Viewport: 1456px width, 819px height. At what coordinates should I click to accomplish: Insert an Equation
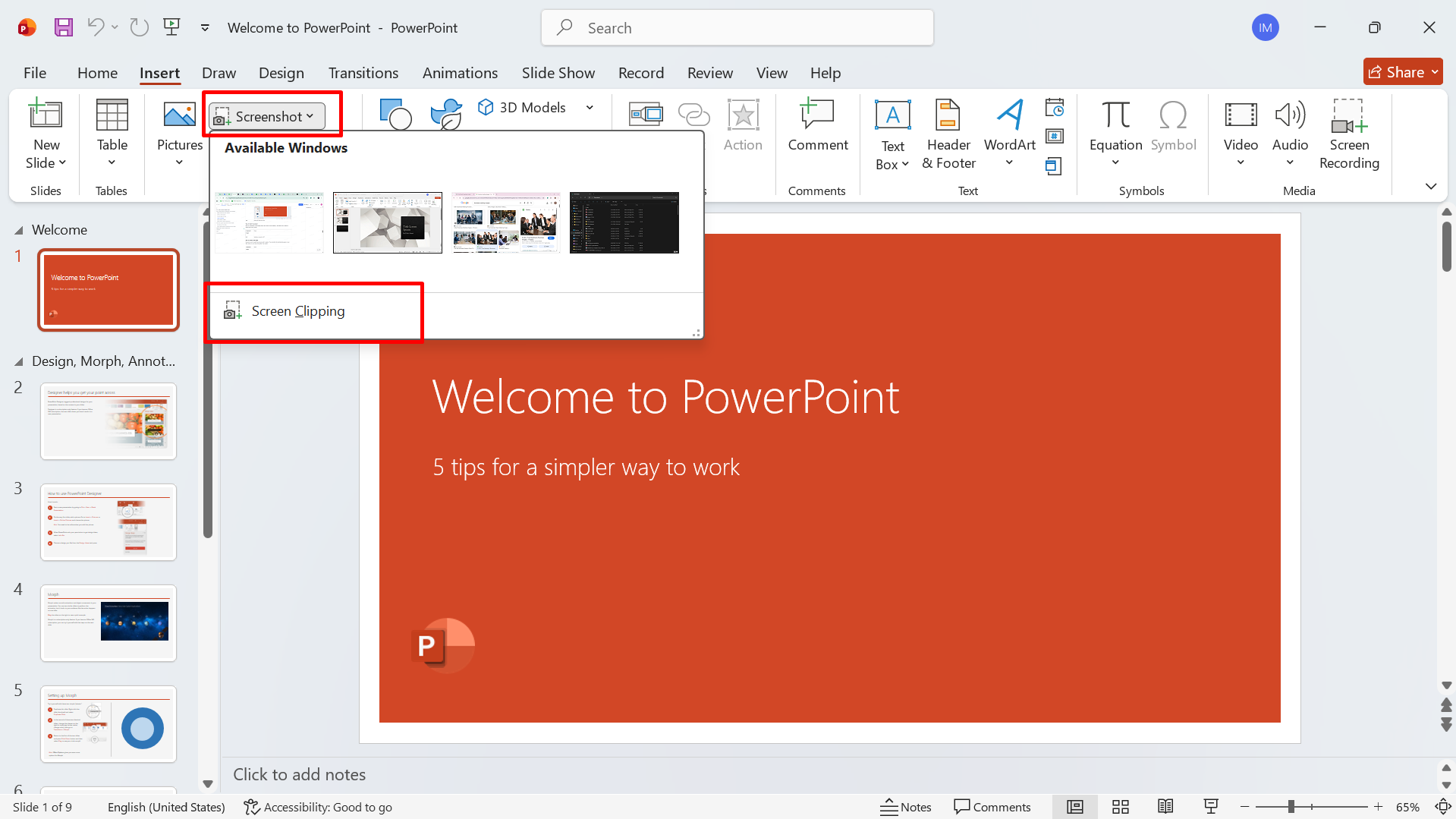pyautogui.click(x=1115, y=135)
